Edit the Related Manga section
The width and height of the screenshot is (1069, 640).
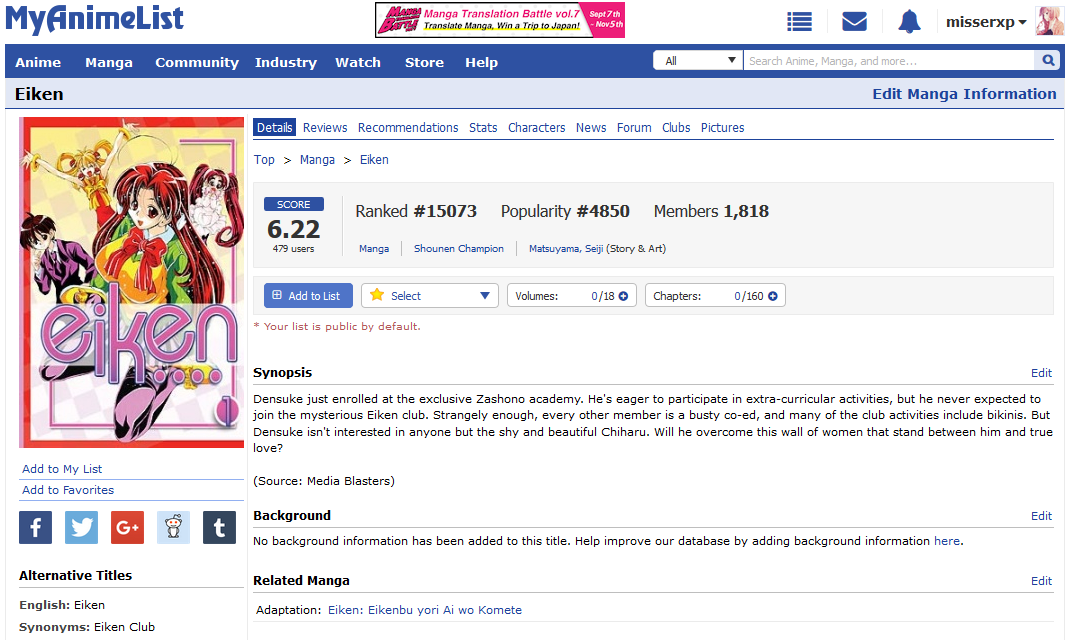coord(1041,581)
